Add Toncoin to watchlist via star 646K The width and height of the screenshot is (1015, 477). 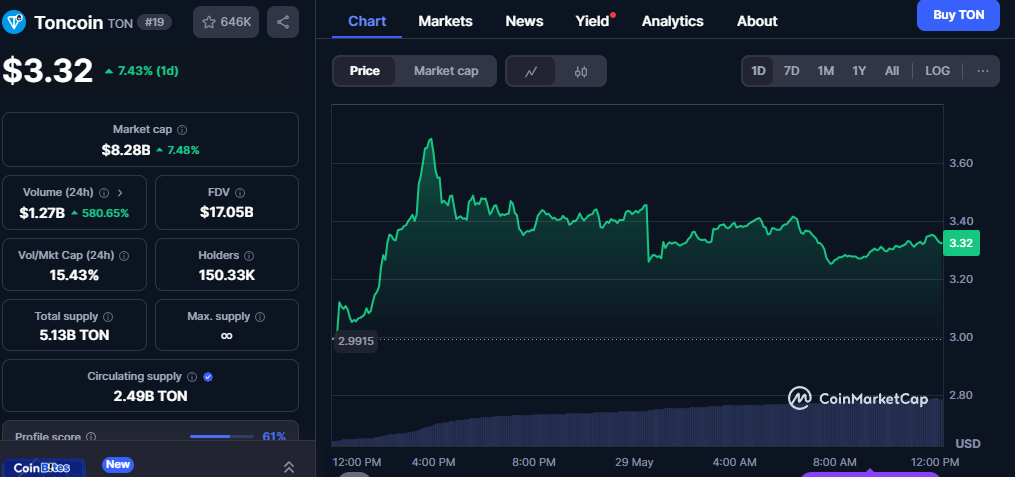click(227, 22)
